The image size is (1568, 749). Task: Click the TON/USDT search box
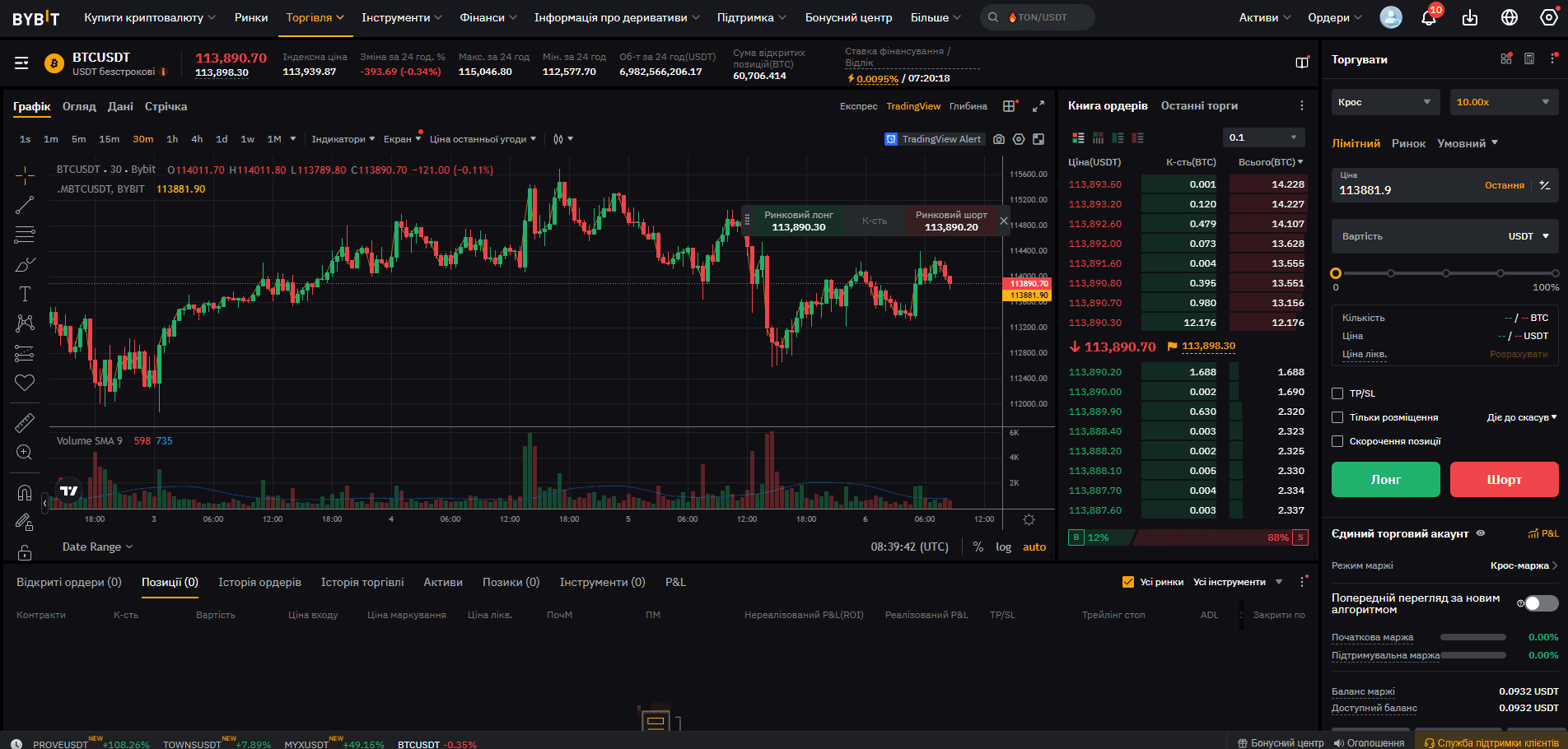pyautogui.click(x=1038, y=17)
